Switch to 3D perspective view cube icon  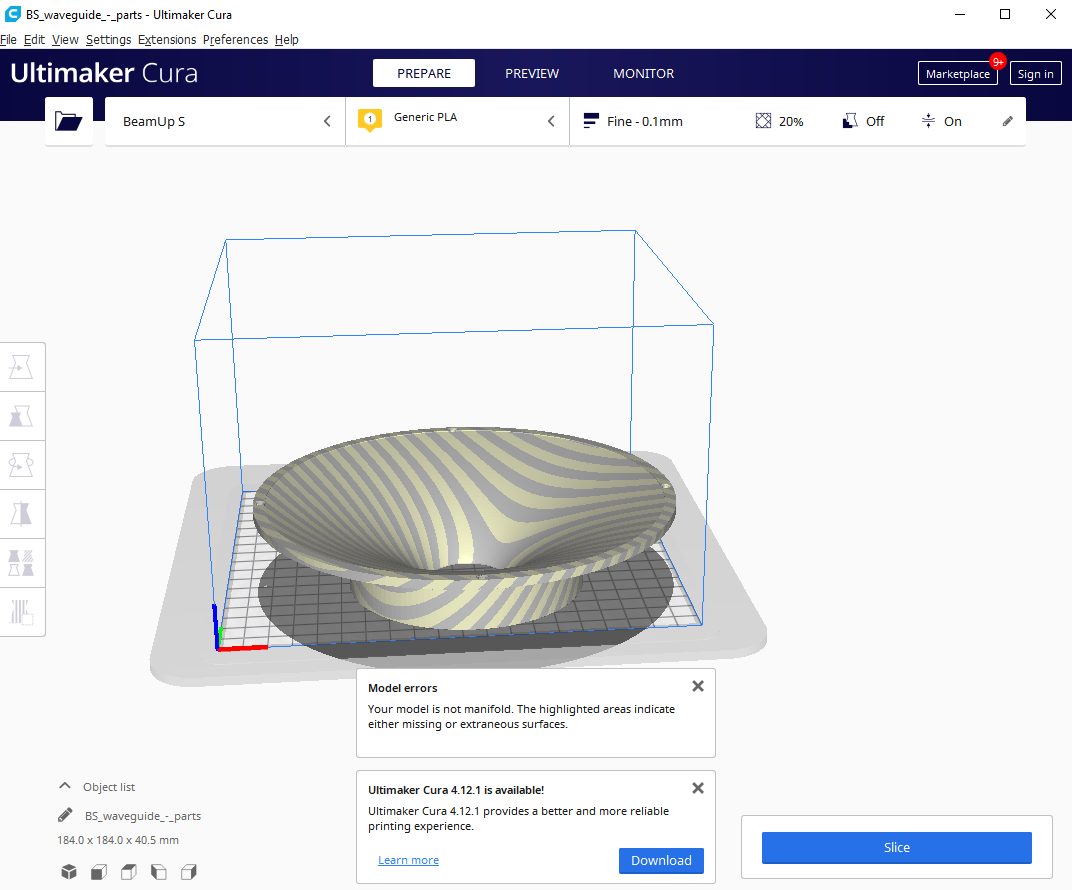click(69, 872)
